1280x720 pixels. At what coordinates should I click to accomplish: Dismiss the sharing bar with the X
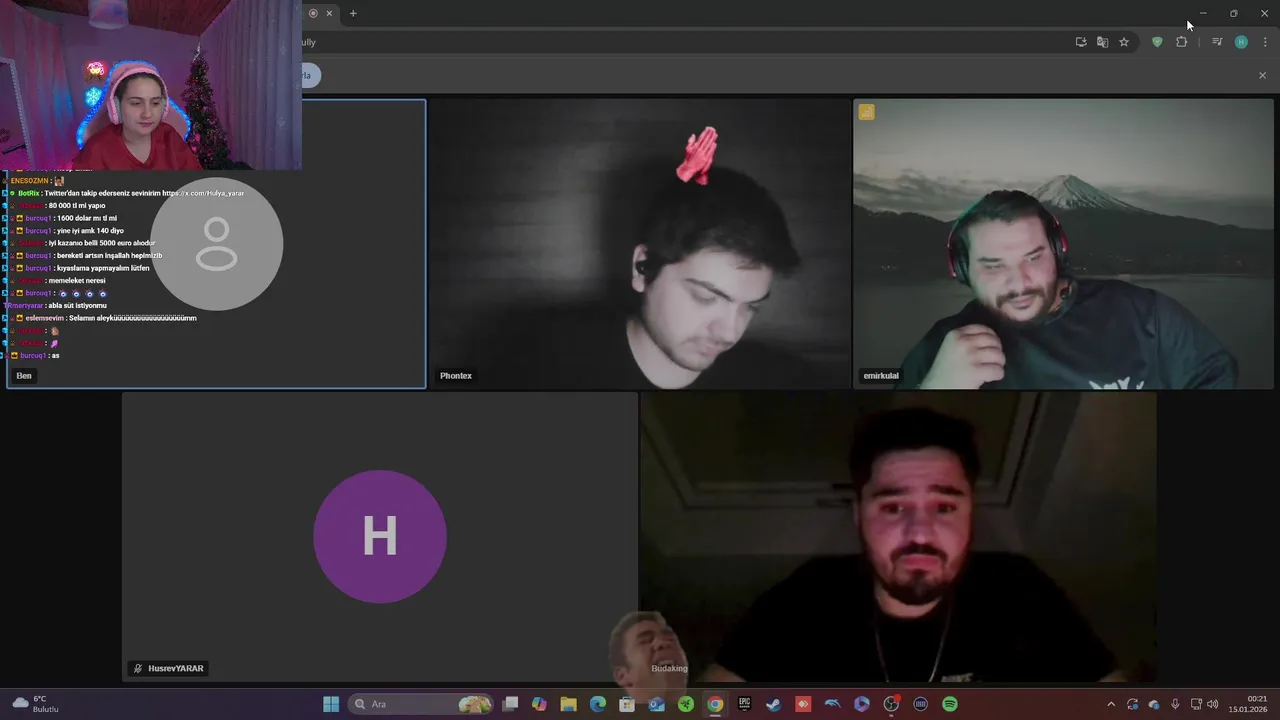click(x=1262, y=75)
